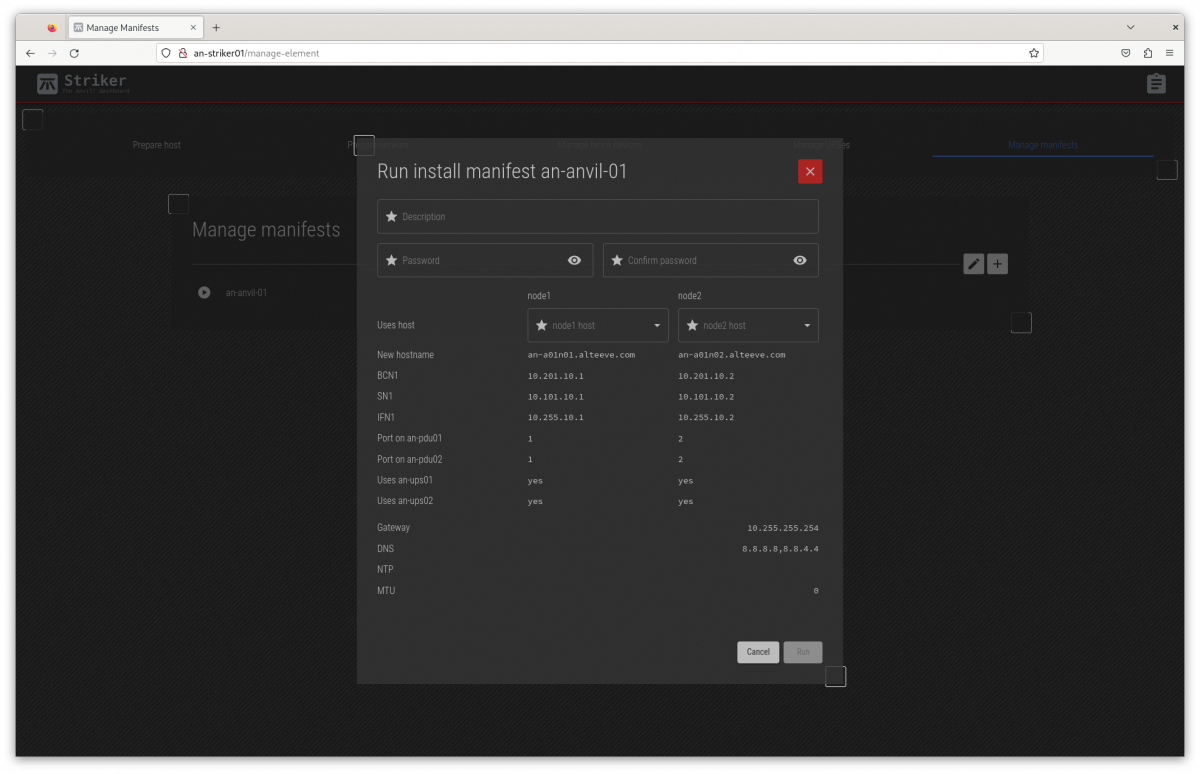The image size is (1200, 774).
Task: Expand the node2 host dropdown
Action: [x=748, y=325]
